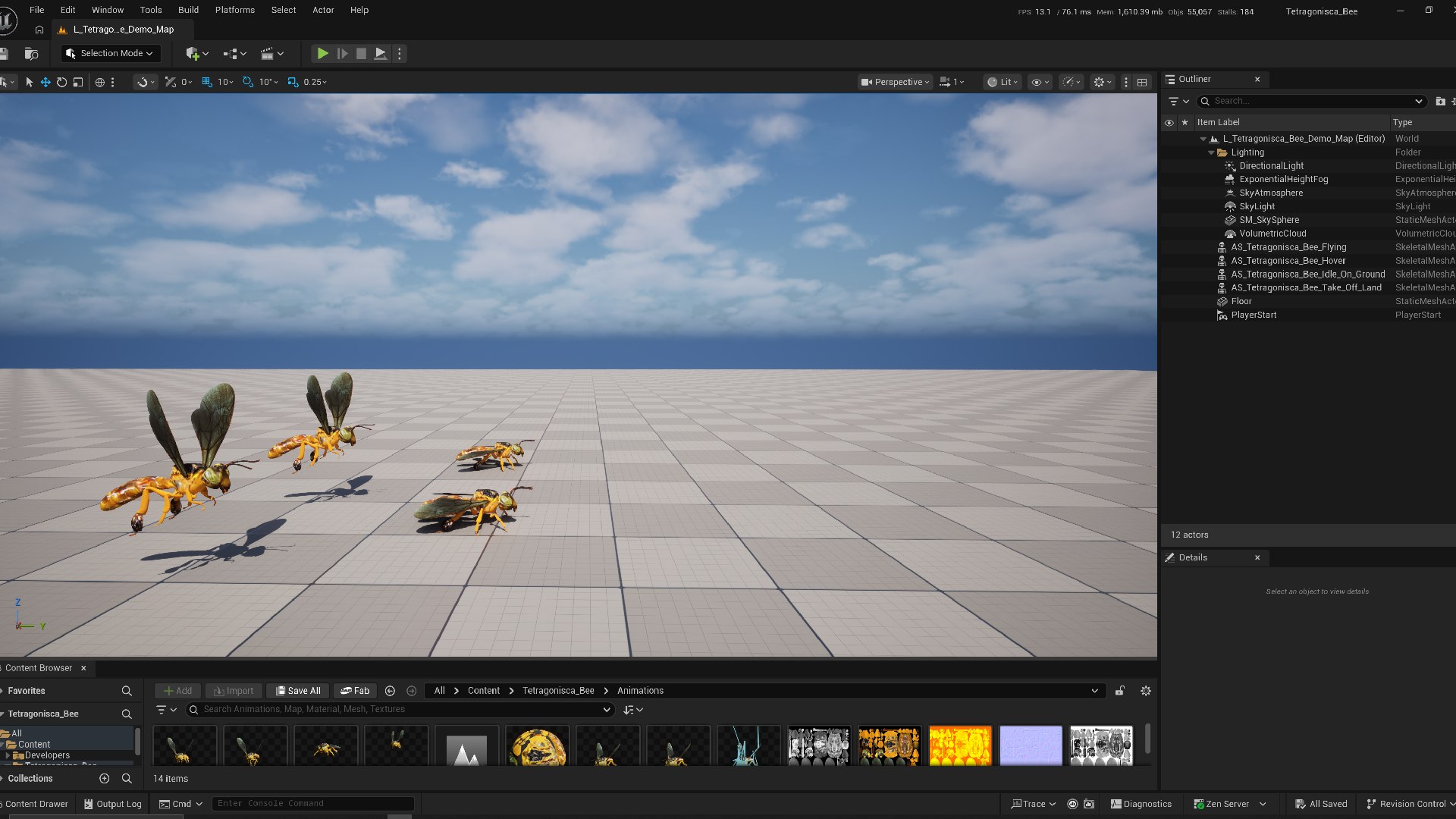Click the Import button in Content Browser
This screenshot has height=819, width=1456.
[x=234, y=691]
